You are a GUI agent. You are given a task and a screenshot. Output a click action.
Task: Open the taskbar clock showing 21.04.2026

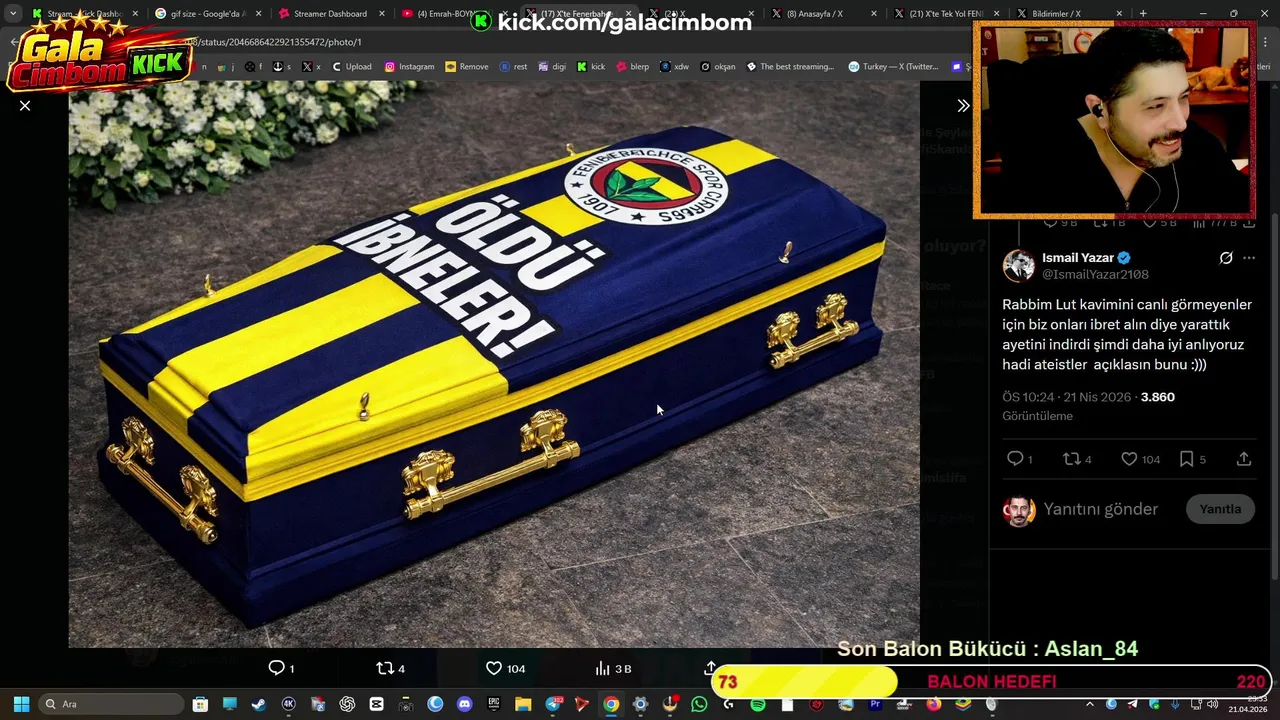pos(1247,704)
